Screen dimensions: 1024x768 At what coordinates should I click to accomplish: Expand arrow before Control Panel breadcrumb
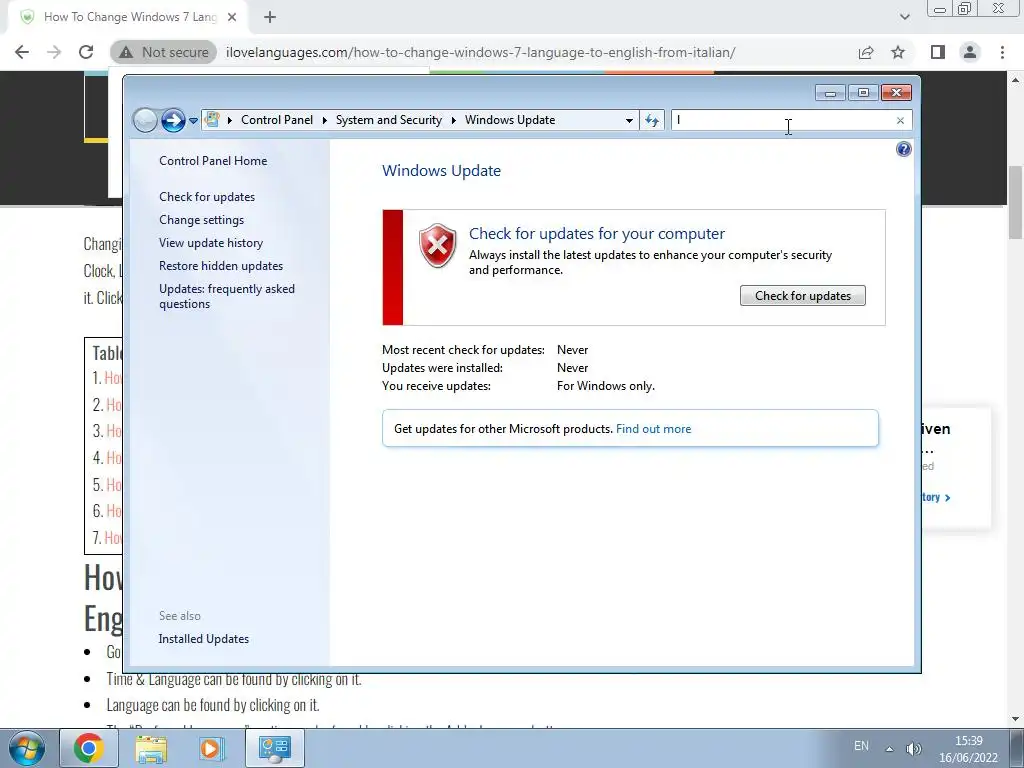(x=230, y=120)
